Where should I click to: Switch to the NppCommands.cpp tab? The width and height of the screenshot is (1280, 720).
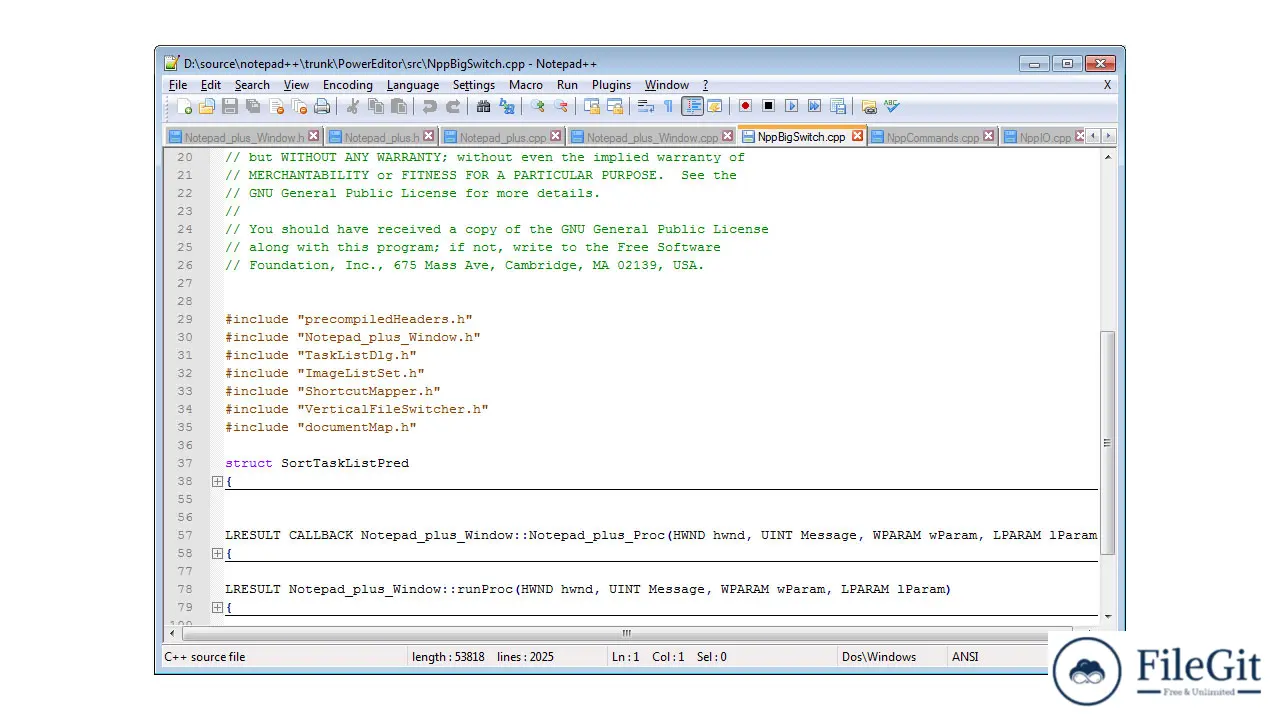933,137
